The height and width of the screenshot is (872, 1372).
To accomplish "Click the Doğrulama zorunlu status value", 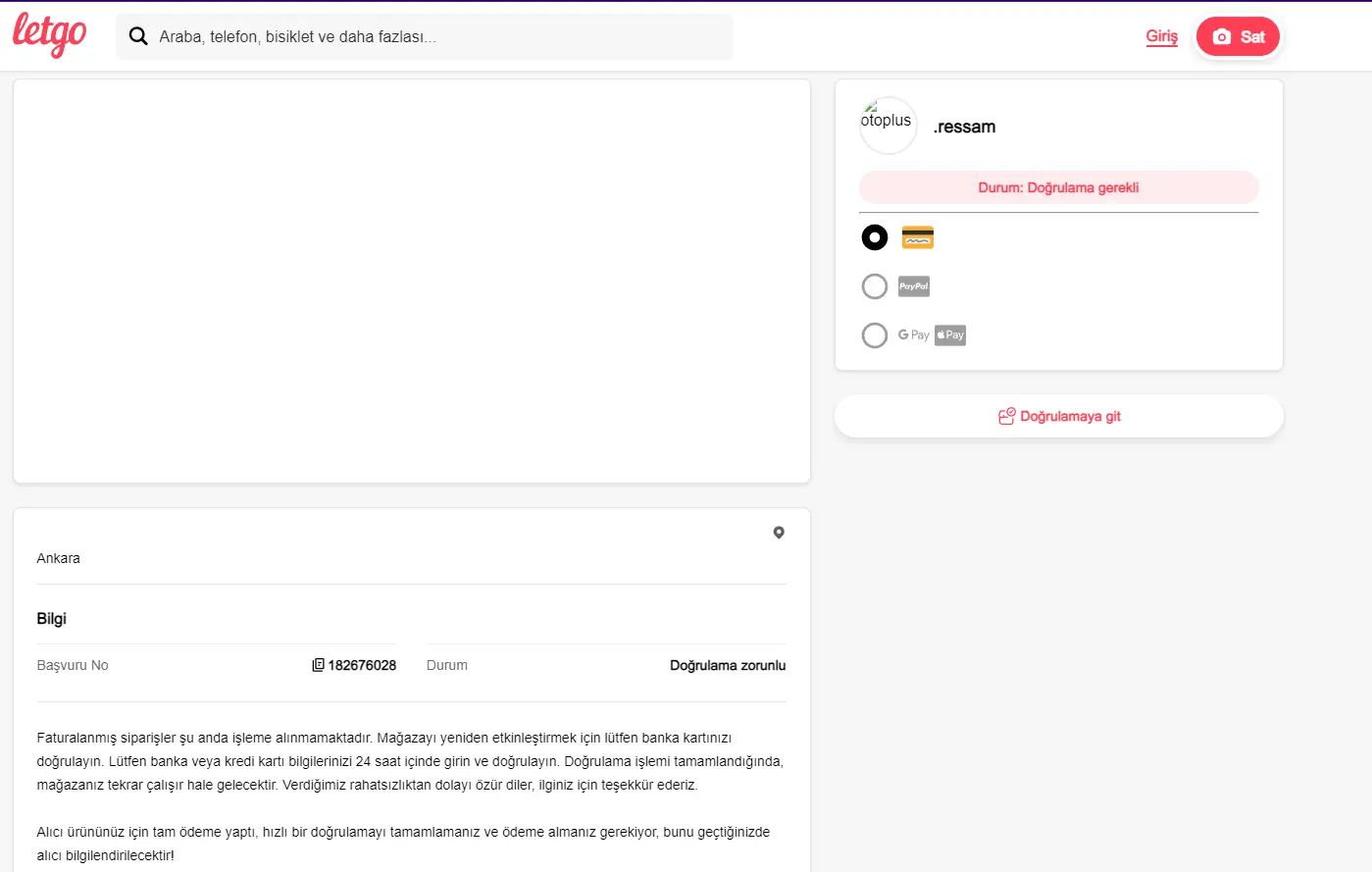I will coord(728,665).
